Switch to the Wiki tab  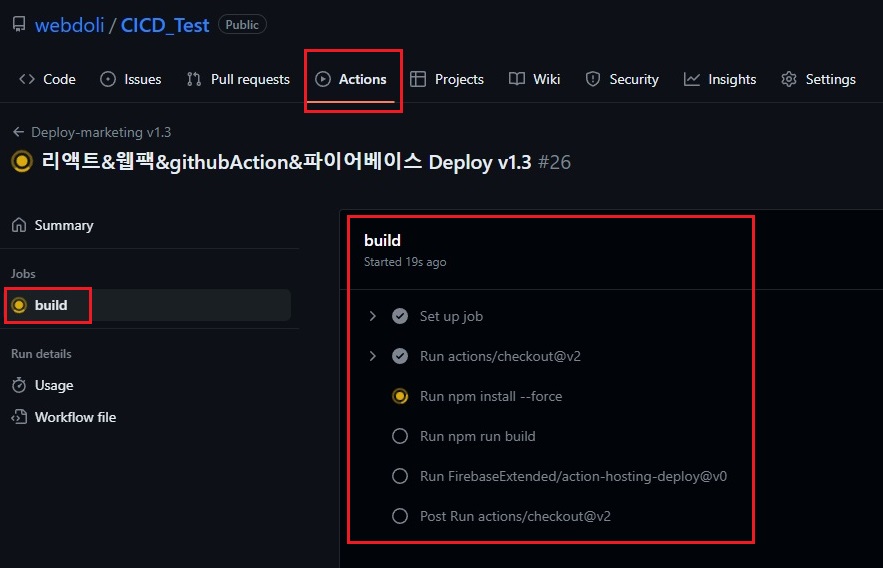[x=534, y=79]
